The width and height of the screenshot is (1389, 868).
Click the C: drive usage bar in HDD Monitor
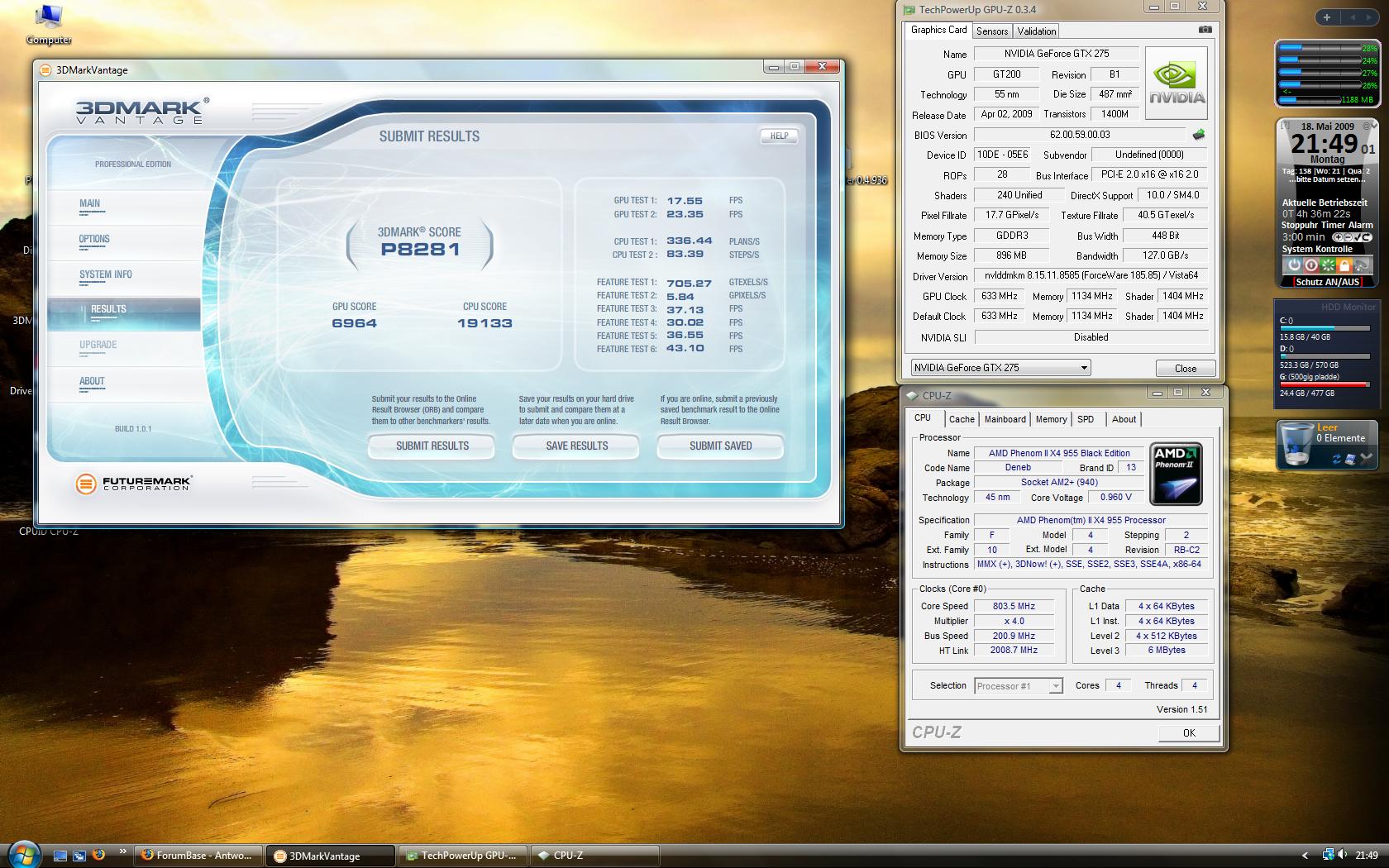click(1324, 328)
